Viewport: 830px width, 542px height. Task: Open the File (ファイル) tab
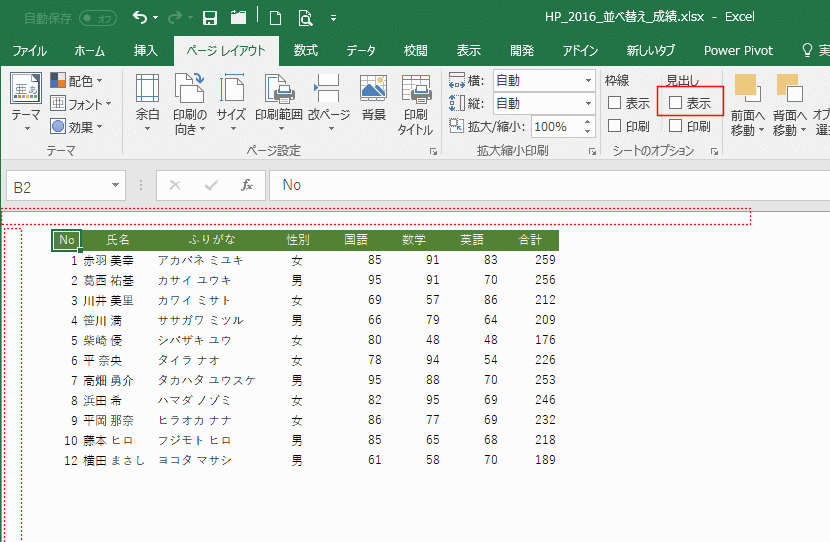pos(30,51)
